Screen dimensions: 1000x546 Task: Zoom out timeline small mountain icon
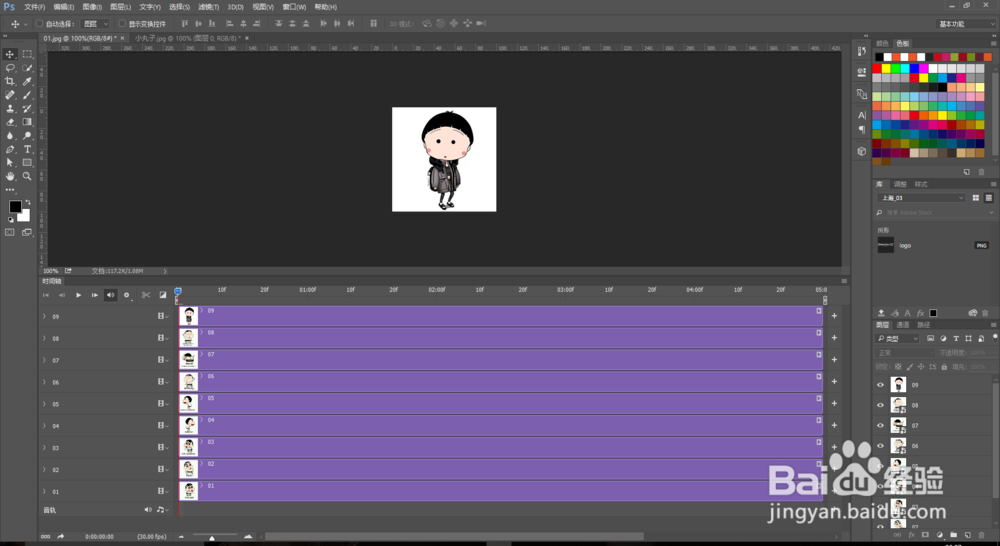tap(181, 536)
